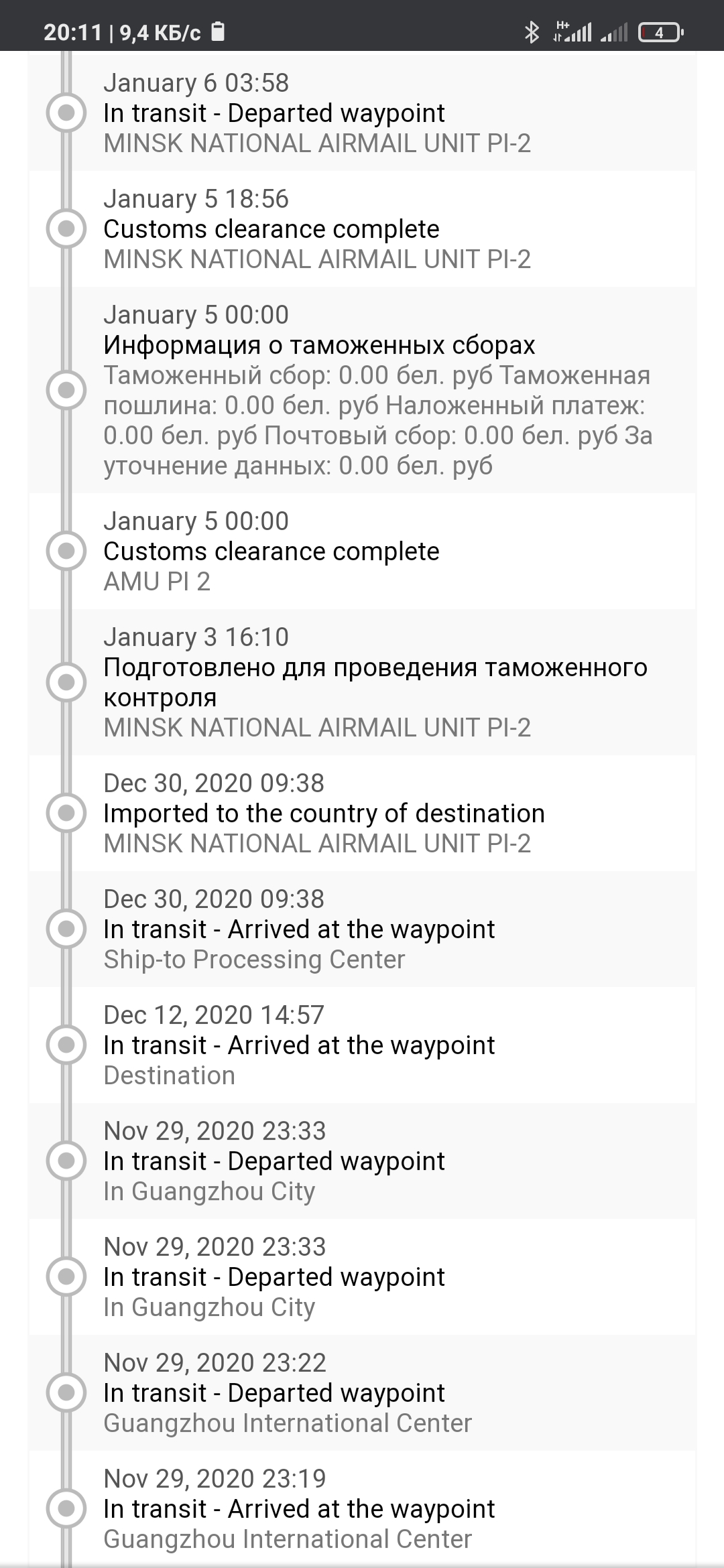This screenshot has height=1568, width=724.
Task: Select Nov 29 23:22 Guangzhou International Center marker
Action: [x=66, y=1392]
